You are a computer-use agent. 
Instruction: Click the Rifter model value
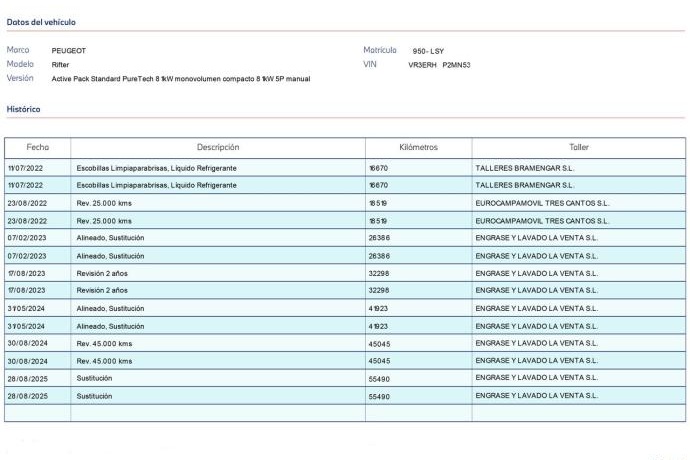(x=60, y=64)
